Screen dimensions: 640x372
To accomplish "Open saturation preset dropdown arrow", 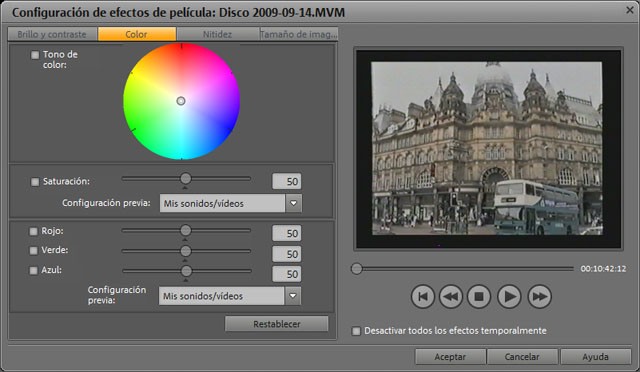I will pyautogui.click(x=293, y=203).
